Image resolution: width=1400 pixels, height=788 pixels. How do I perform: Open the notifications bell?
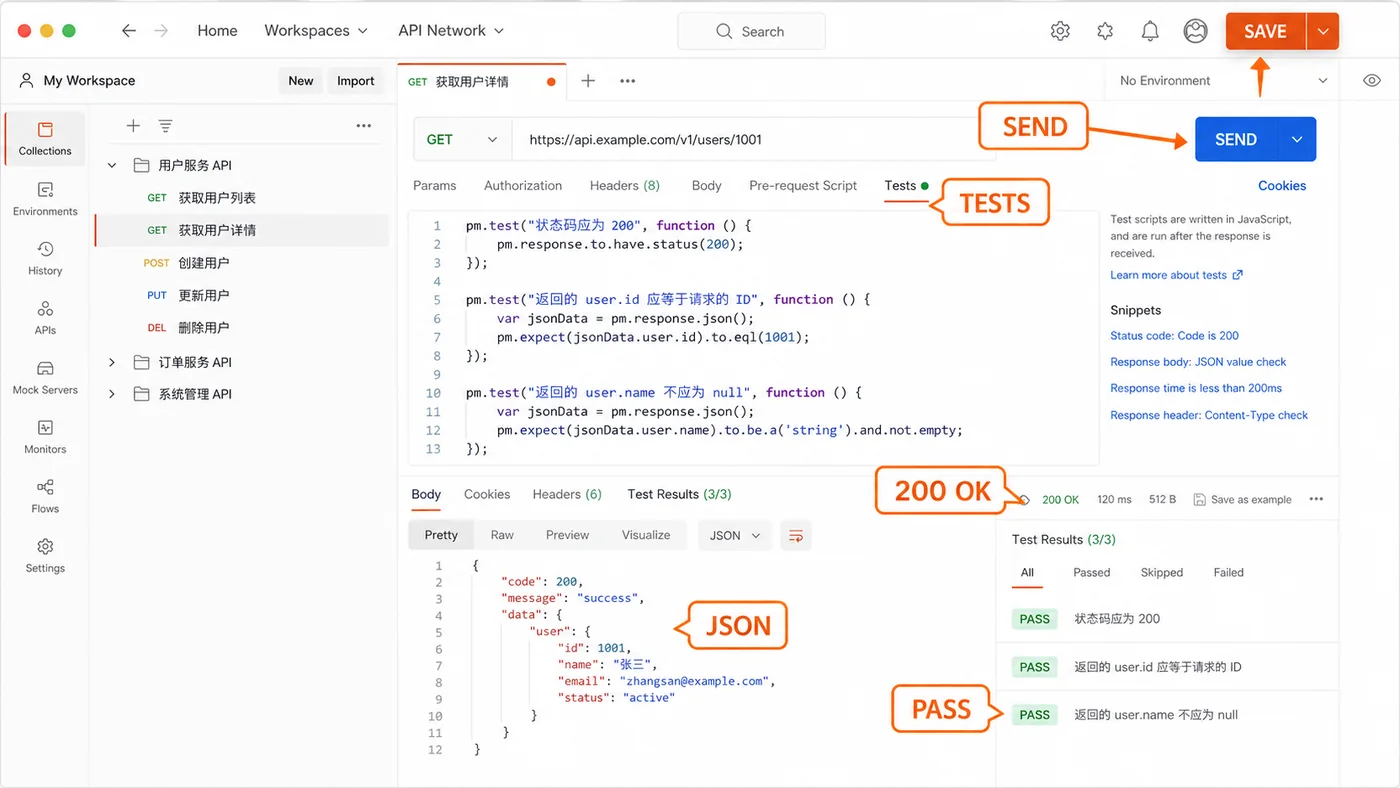1150,31
